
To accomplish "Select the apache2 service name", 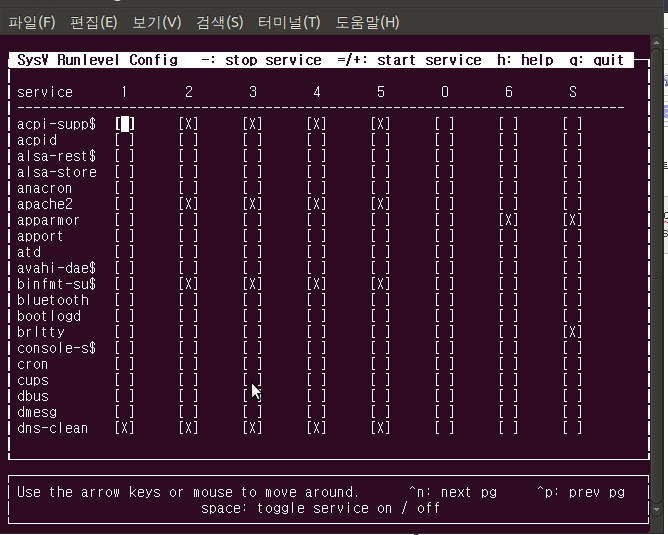I will pyautogui.click(x=45, y=204).
